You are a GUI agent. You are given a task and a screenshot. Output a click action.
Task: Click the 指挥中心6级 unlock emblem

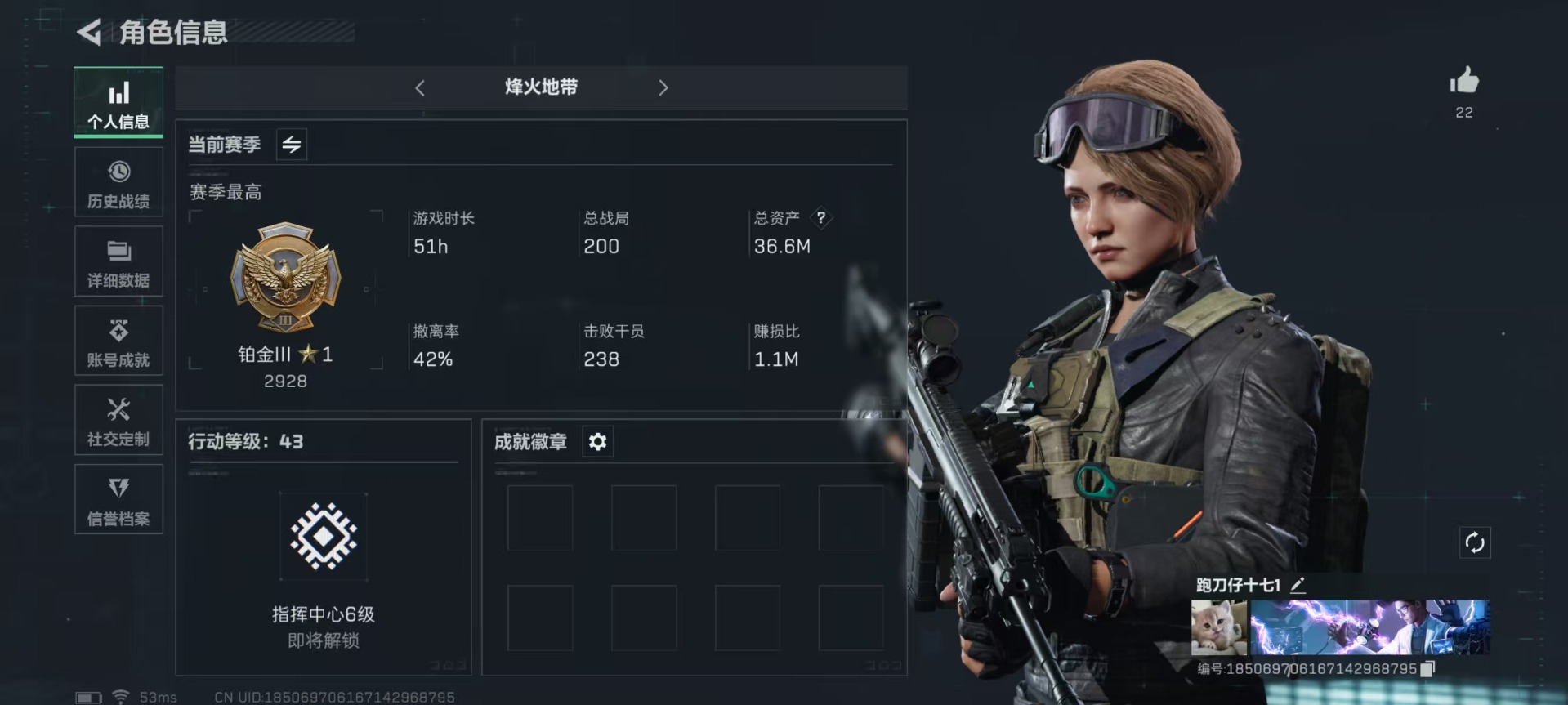(324, 536)
